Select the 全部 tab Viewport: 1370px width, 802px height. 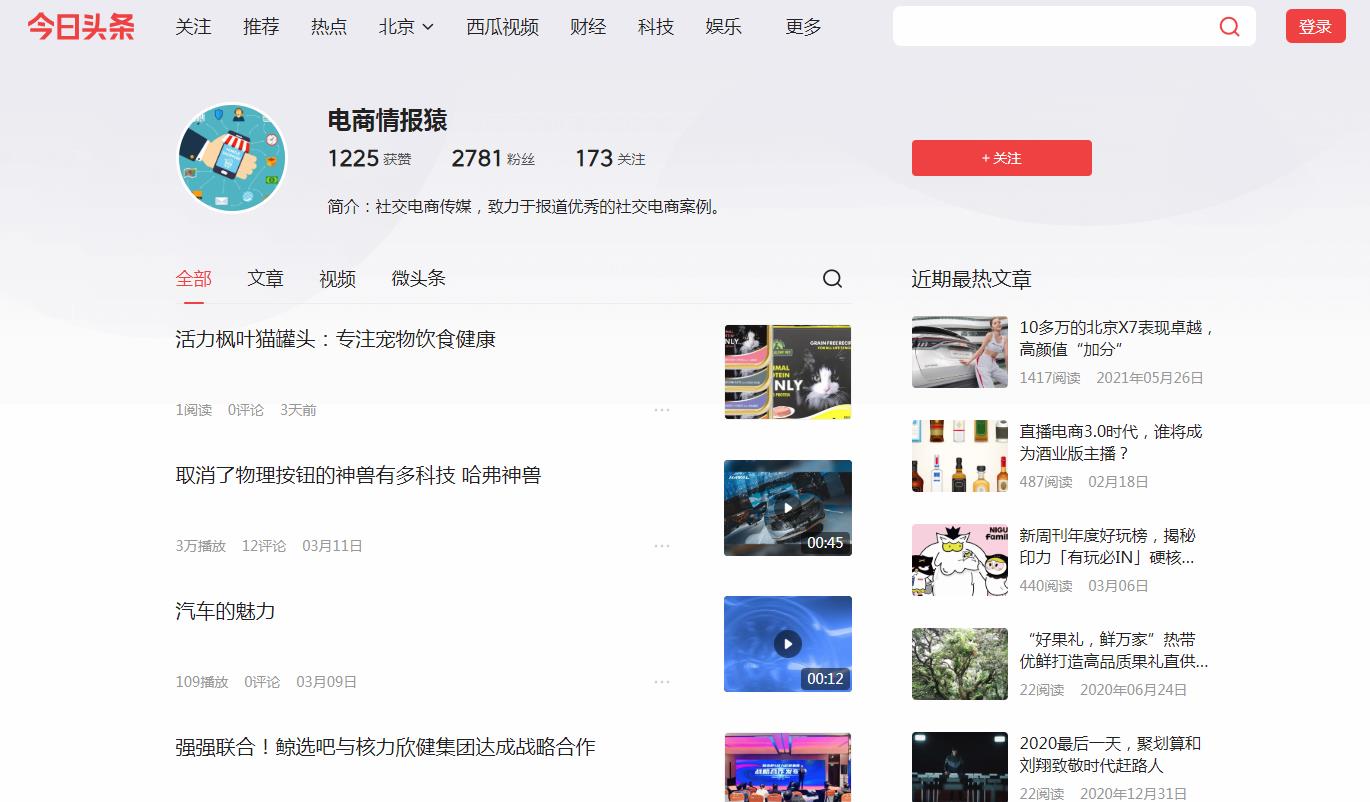tap(193, 279)
